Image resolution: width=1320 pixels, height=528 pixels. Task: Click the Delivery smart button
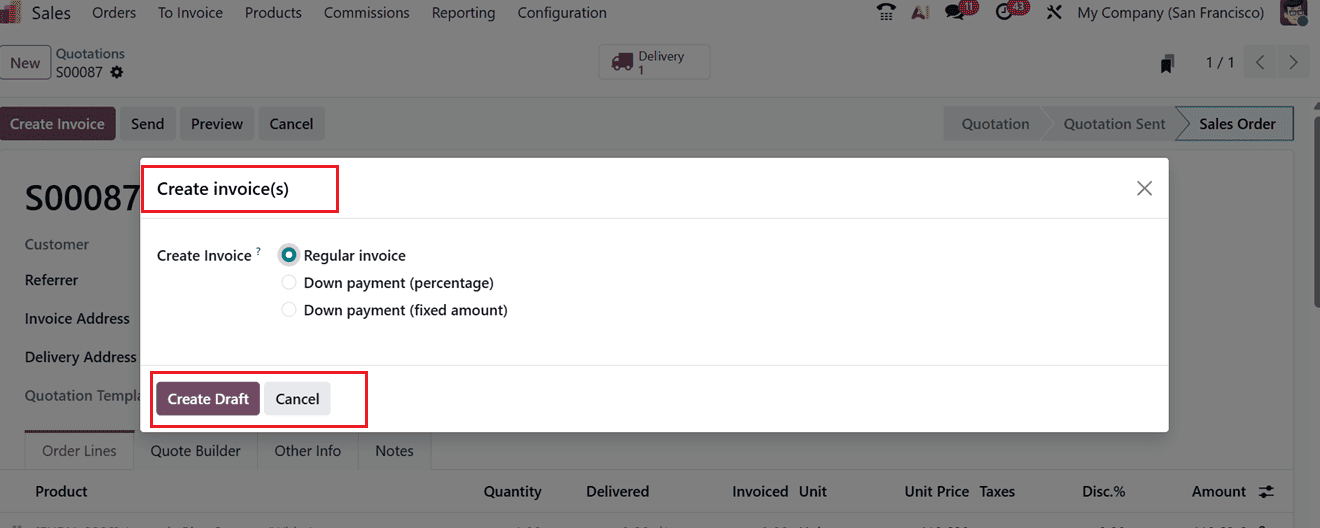click(x=654, y=62)
